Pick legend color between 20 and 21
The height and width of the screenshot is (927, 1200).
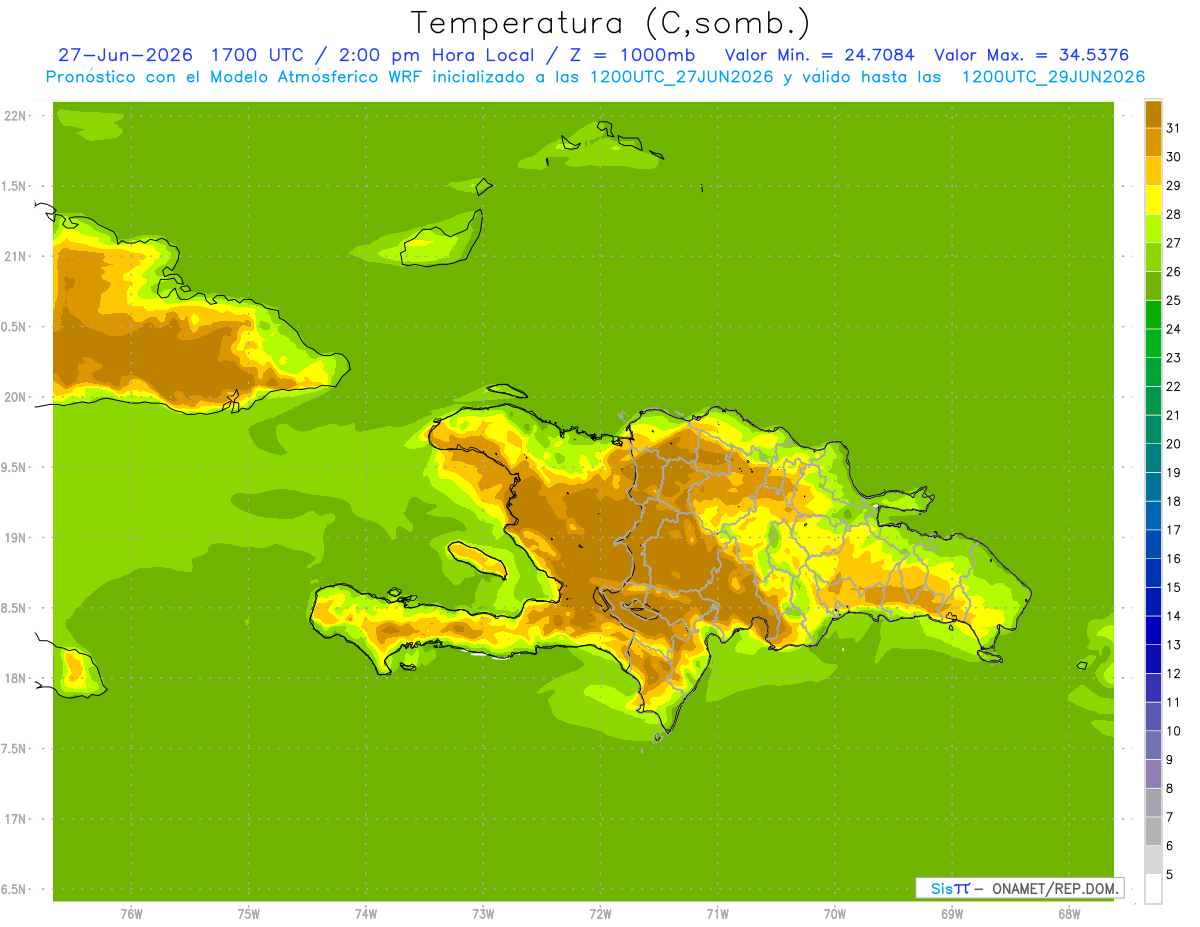[1153, 429]
